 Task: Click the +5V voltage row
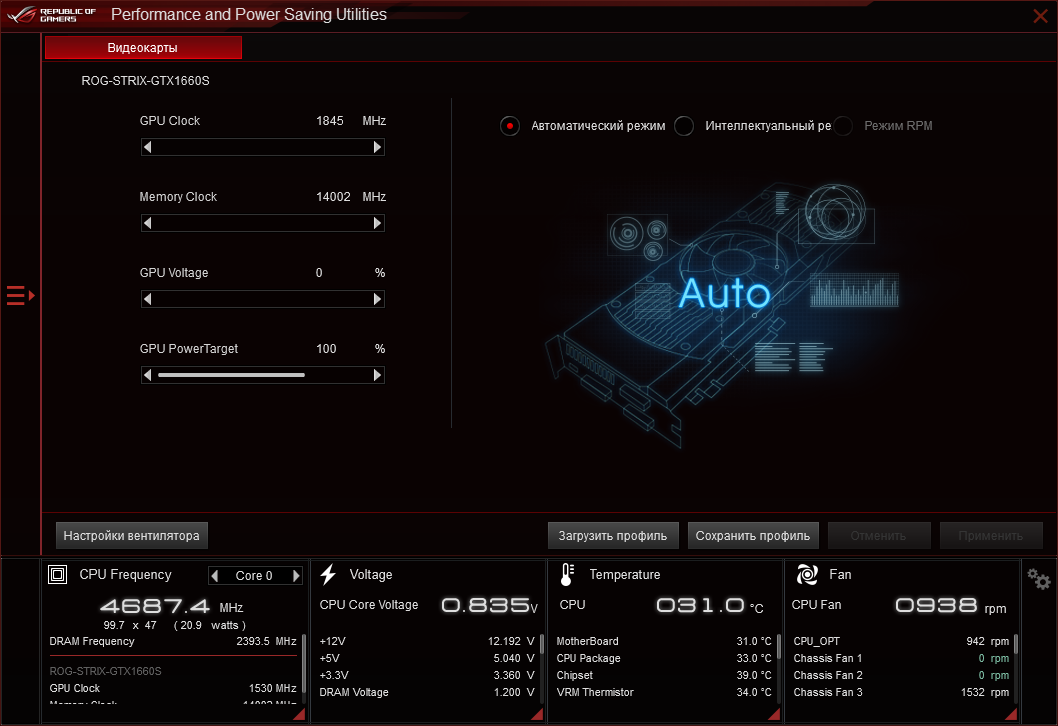point(427,659)
